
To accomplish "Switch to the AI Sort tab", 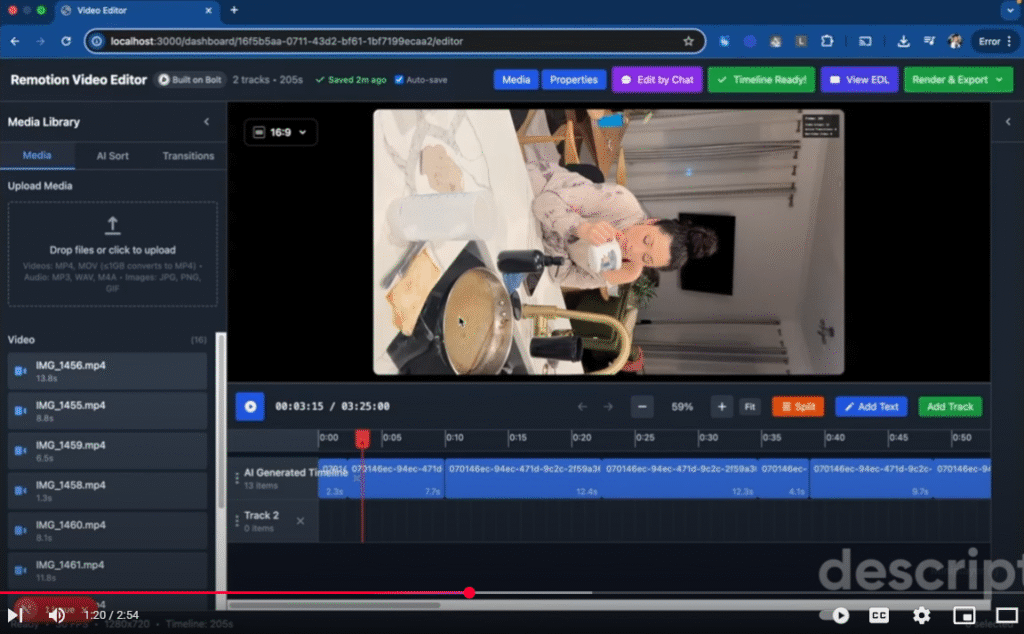I will tap(113, 156).
